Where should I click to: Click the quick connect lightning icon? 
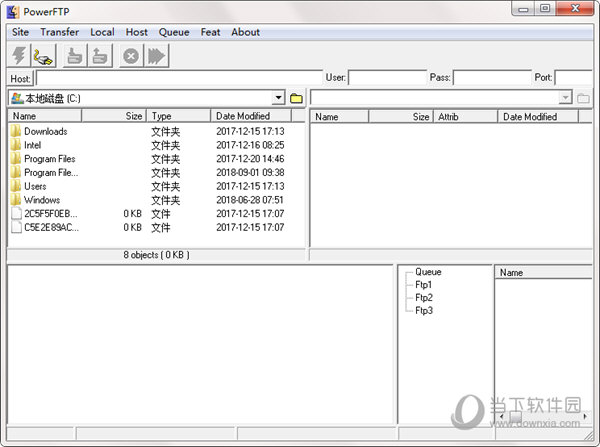pos(19,56)
